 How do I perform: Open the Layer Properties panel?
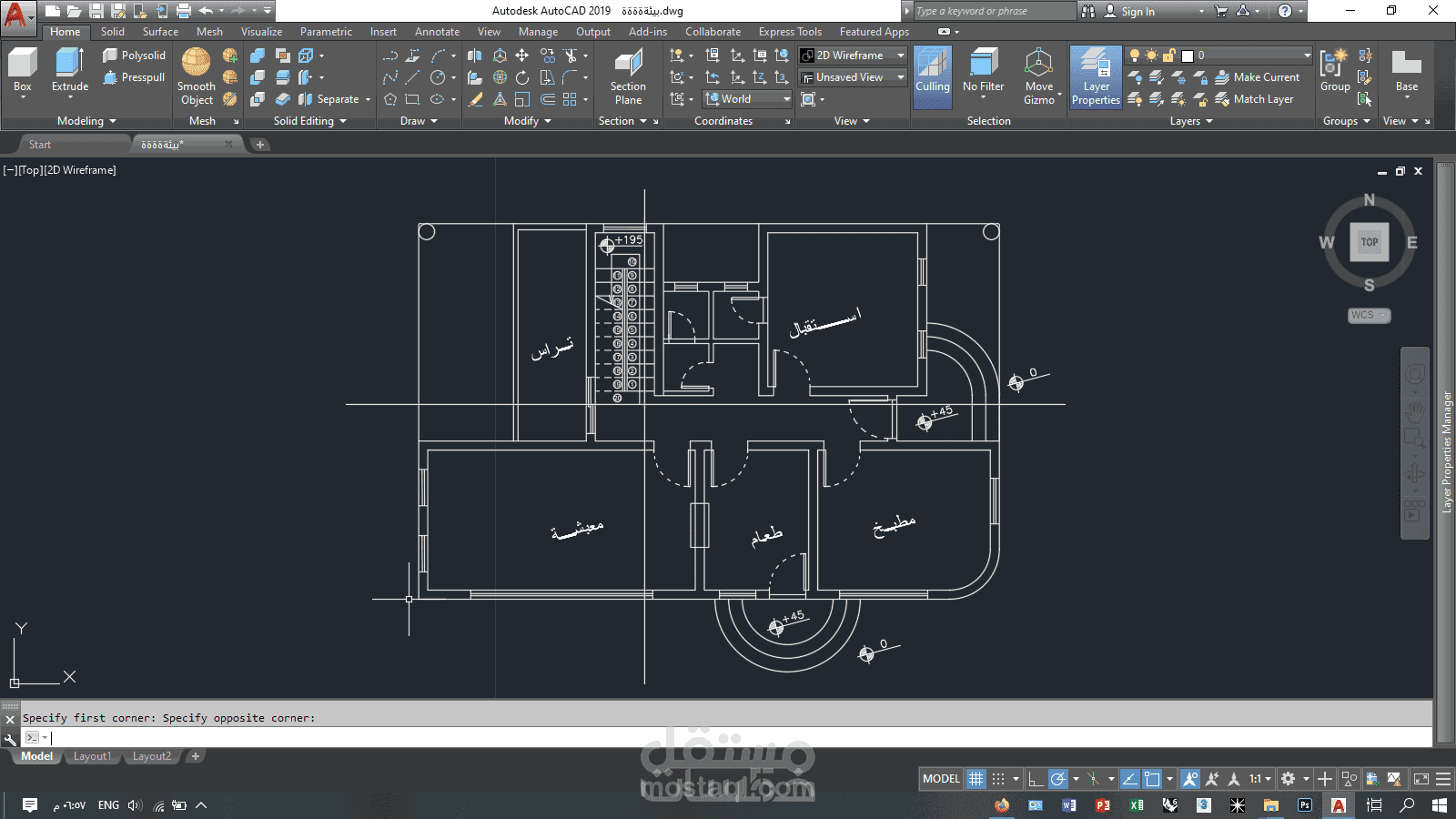point(1096,77)
